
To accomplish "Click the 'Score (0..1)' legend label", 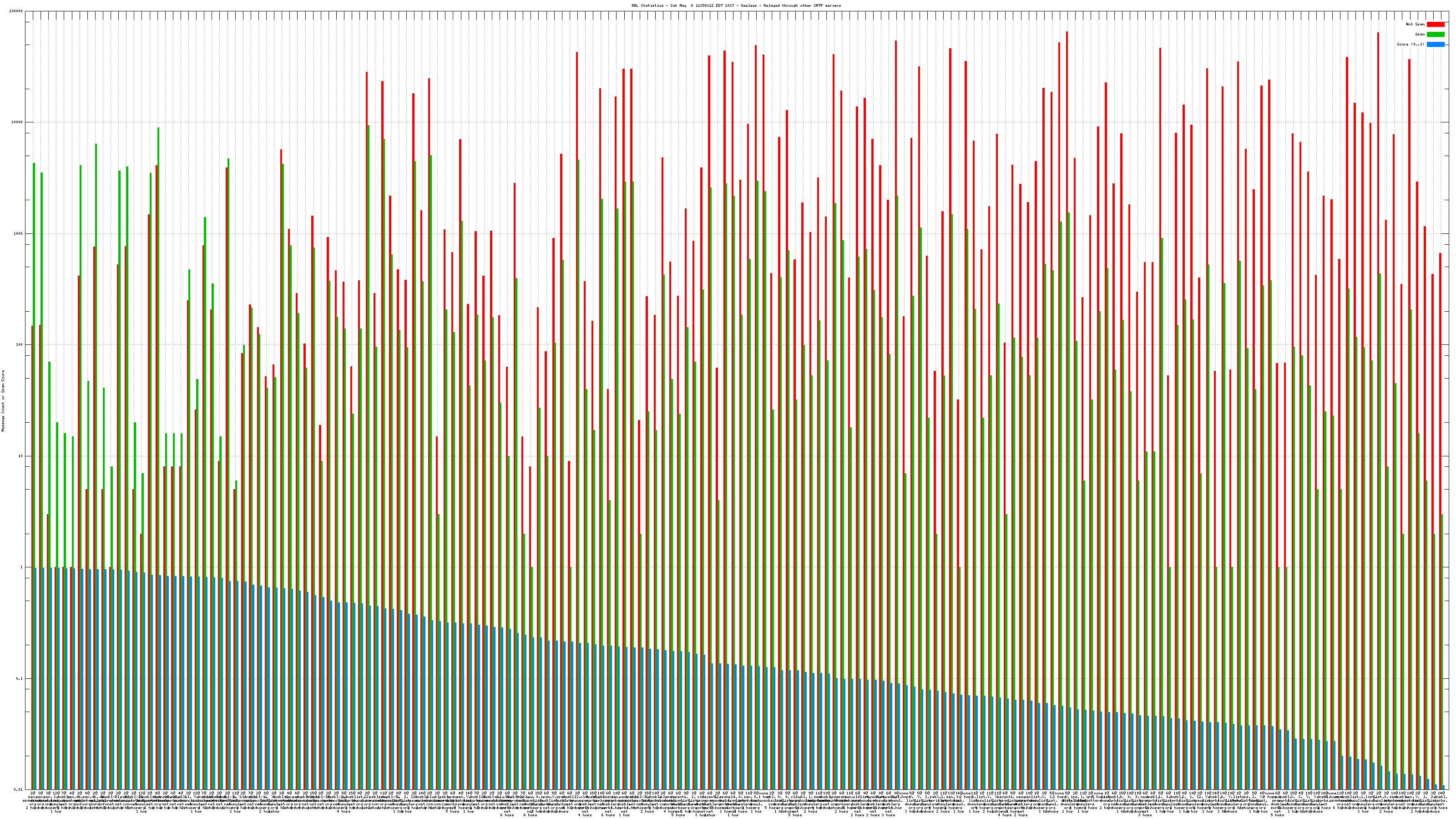I will [1410, 44].
